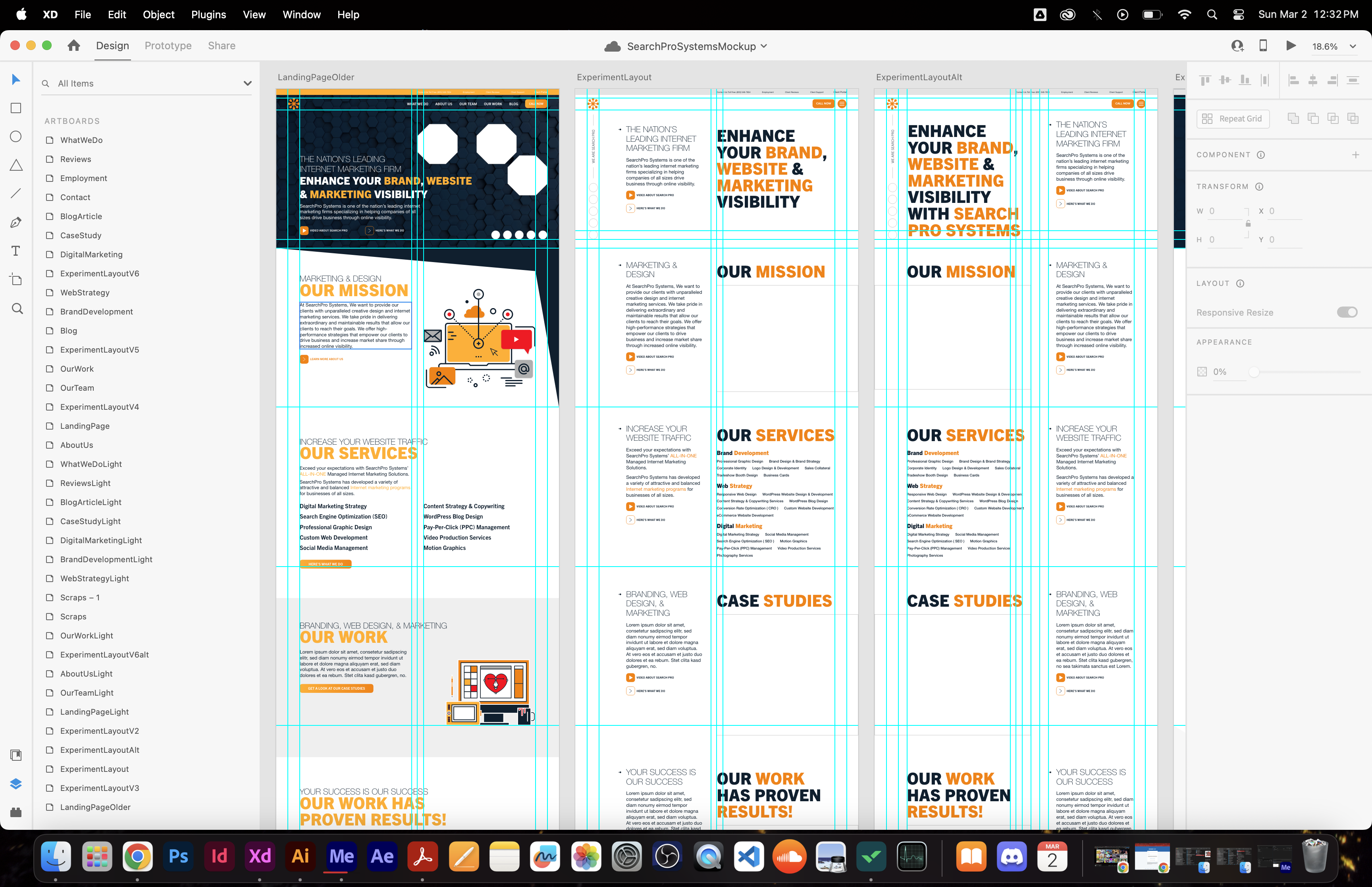The image size is (1372, 887).
Task: Expand the All Items filter dropdown
Action: pyautogui.click(x=248, y=83)
